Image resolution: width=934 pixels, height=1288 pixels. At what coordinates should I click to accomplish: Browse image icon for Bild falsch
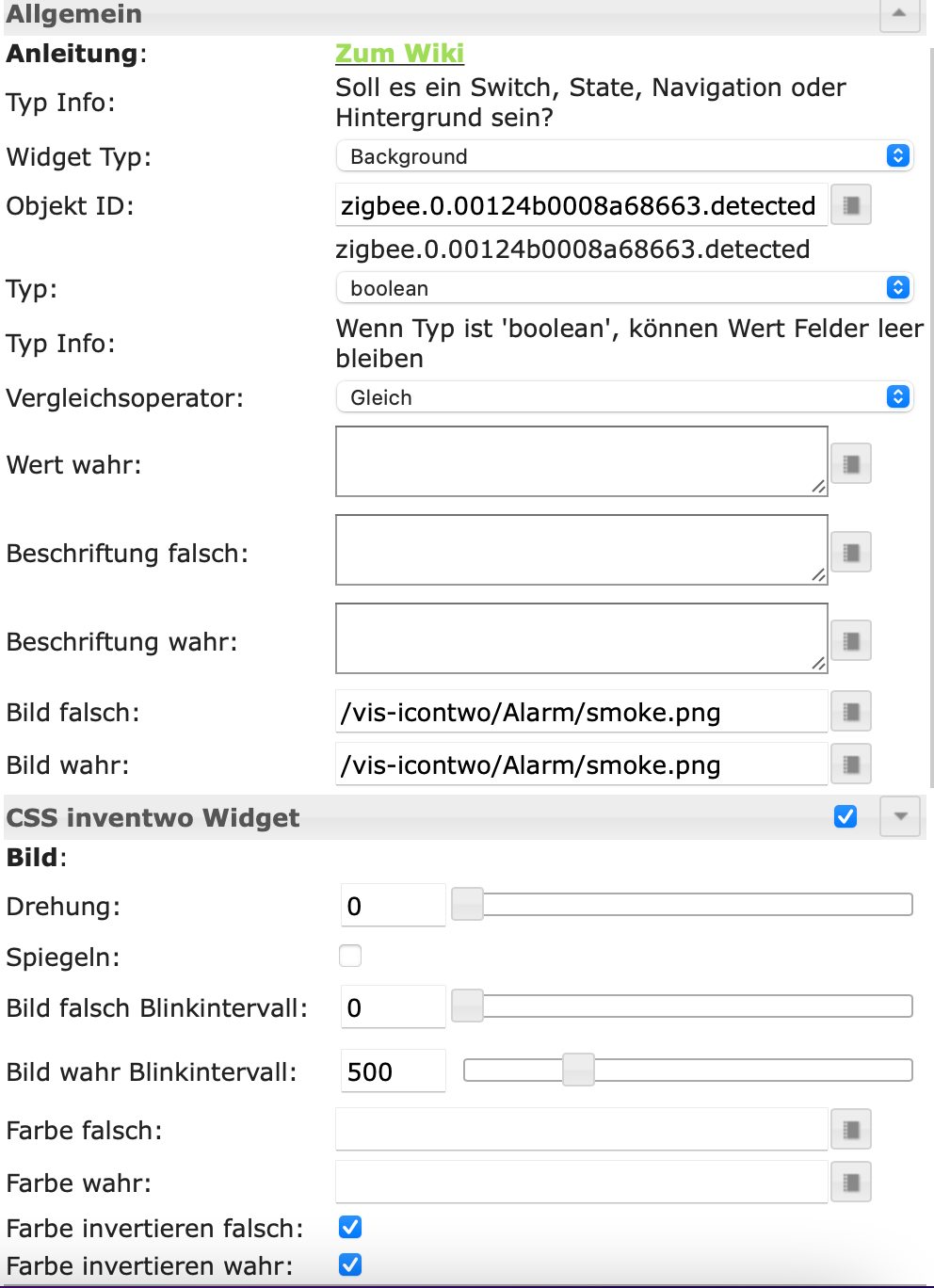[x=851, y=712]
